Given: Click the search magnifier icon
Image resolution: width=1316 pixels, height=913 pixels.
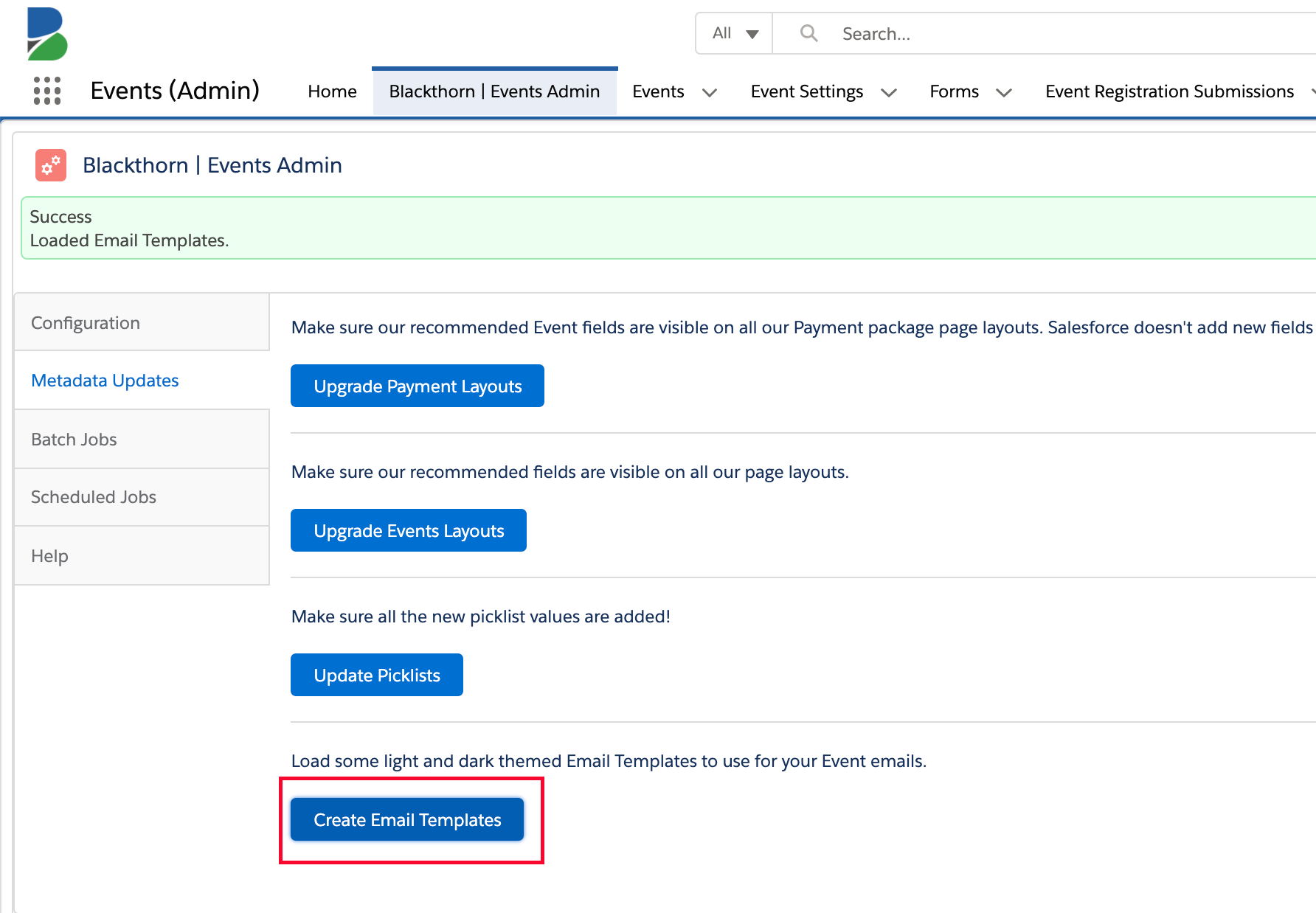Looking at the screenshot, I should (x=808, y=33).
